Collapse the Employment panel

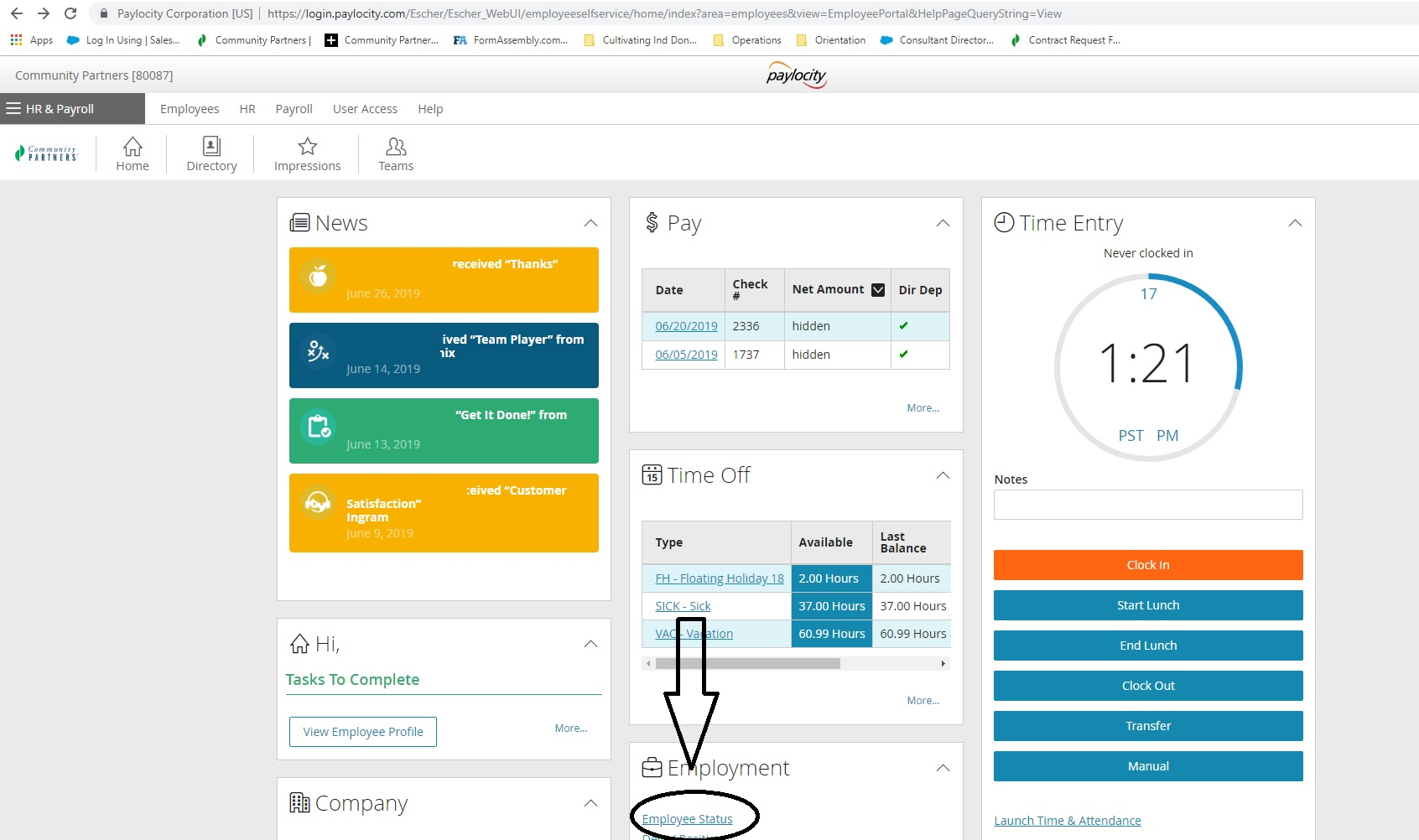point(943,768)
